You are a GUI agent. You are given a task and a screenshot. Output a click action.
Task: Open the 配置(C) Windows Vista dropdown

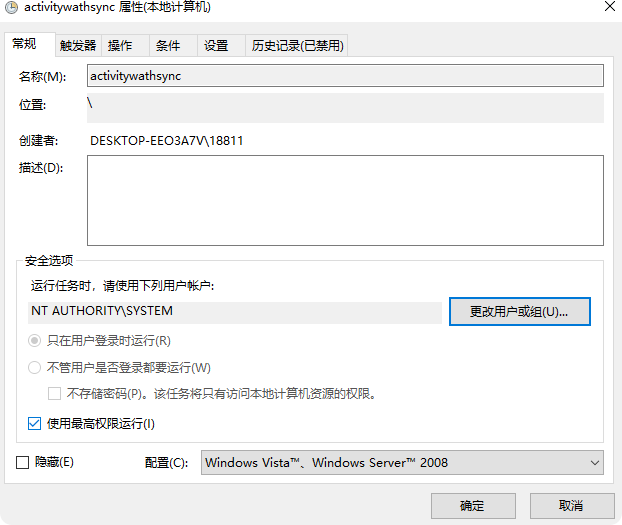pos(402,463)
